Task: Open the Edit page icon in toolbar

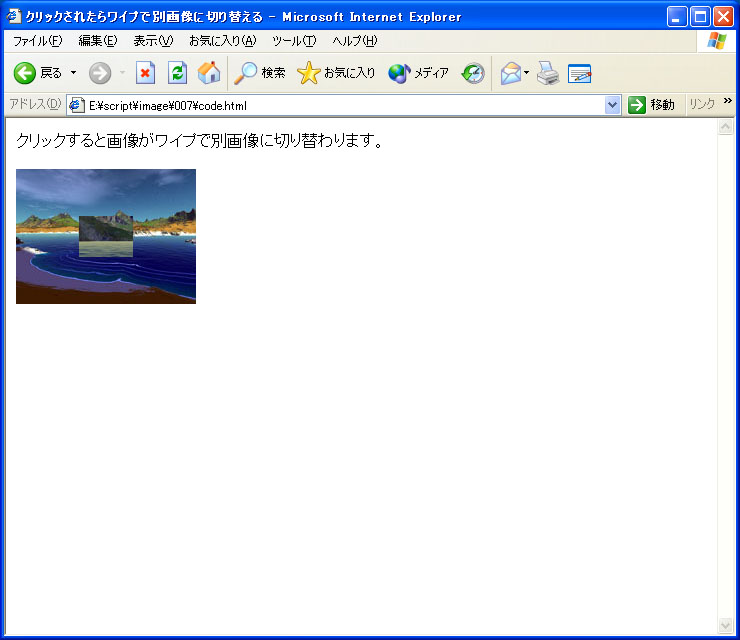Action: [580, 74]
